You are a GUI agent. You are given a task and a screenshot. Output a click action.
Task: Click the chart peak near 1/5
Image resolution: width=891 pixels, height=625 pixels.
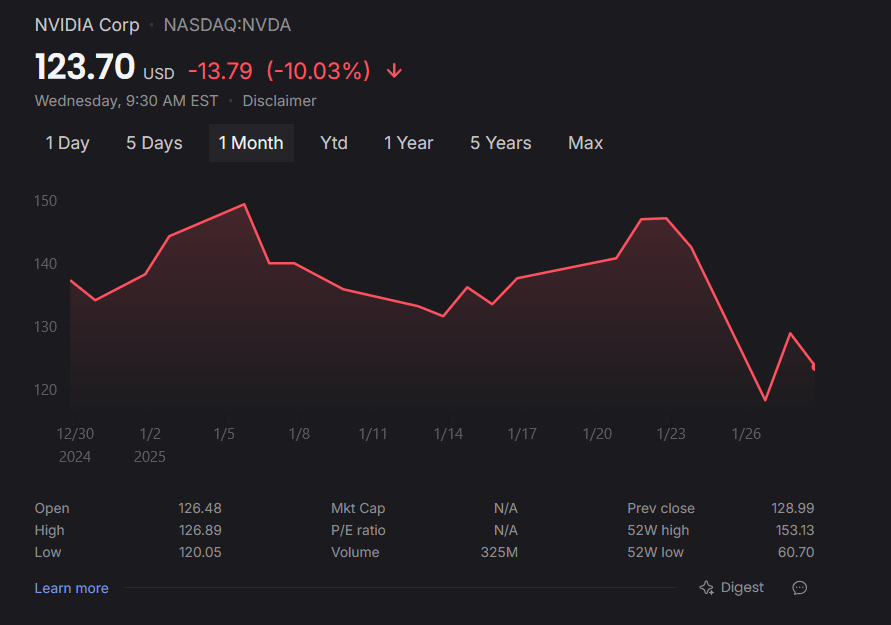[244, 204]
